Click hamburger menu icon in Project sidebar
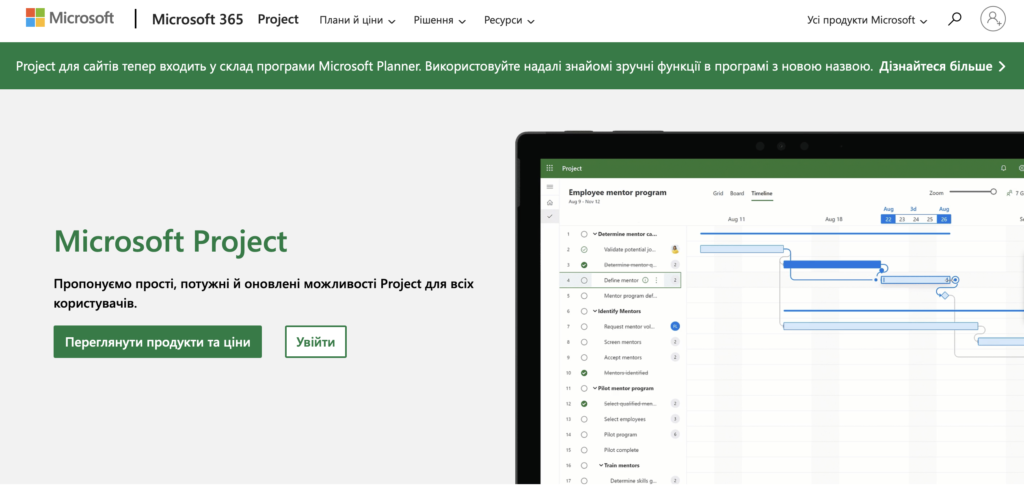The image size is (1024, 487). coord(549,187)
